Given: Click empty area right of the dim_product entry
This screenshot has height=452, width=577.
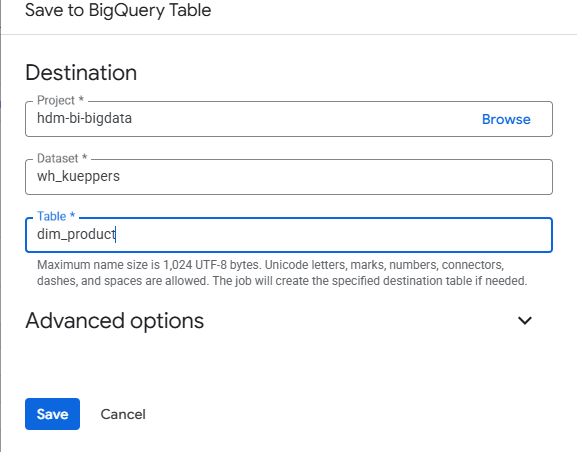Looking at the screenshot, I should (331, 235).
